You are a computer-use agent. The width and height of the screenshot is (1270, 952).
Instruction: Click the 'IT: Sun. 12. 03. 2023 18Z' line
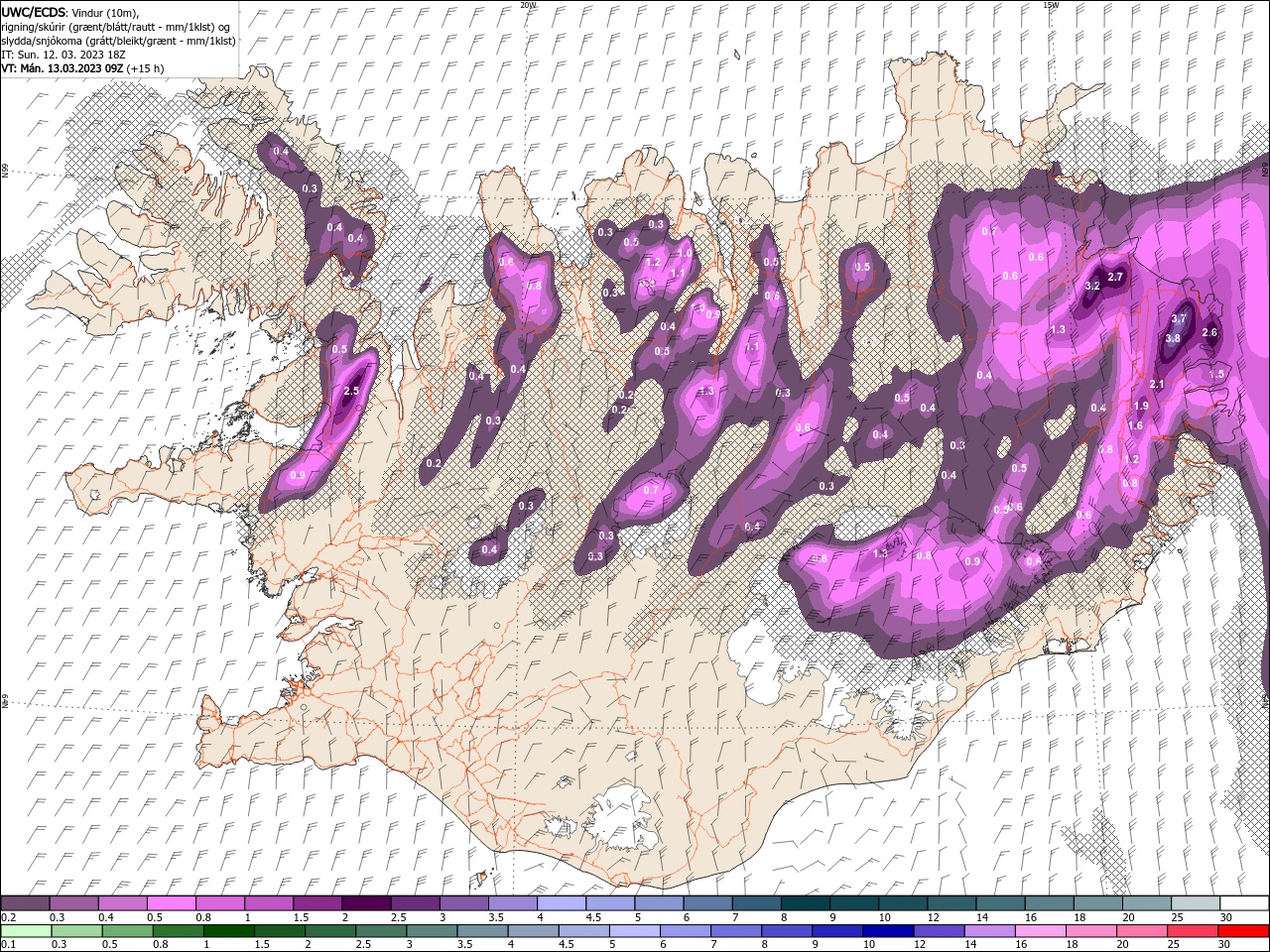63,55
